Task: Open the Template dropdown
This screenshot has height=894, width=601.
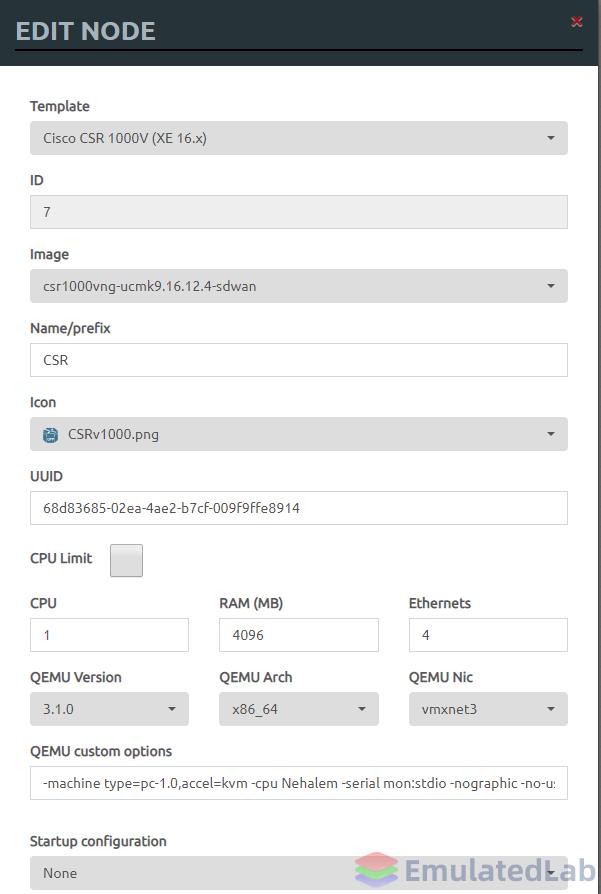Action: click(299, 138)
